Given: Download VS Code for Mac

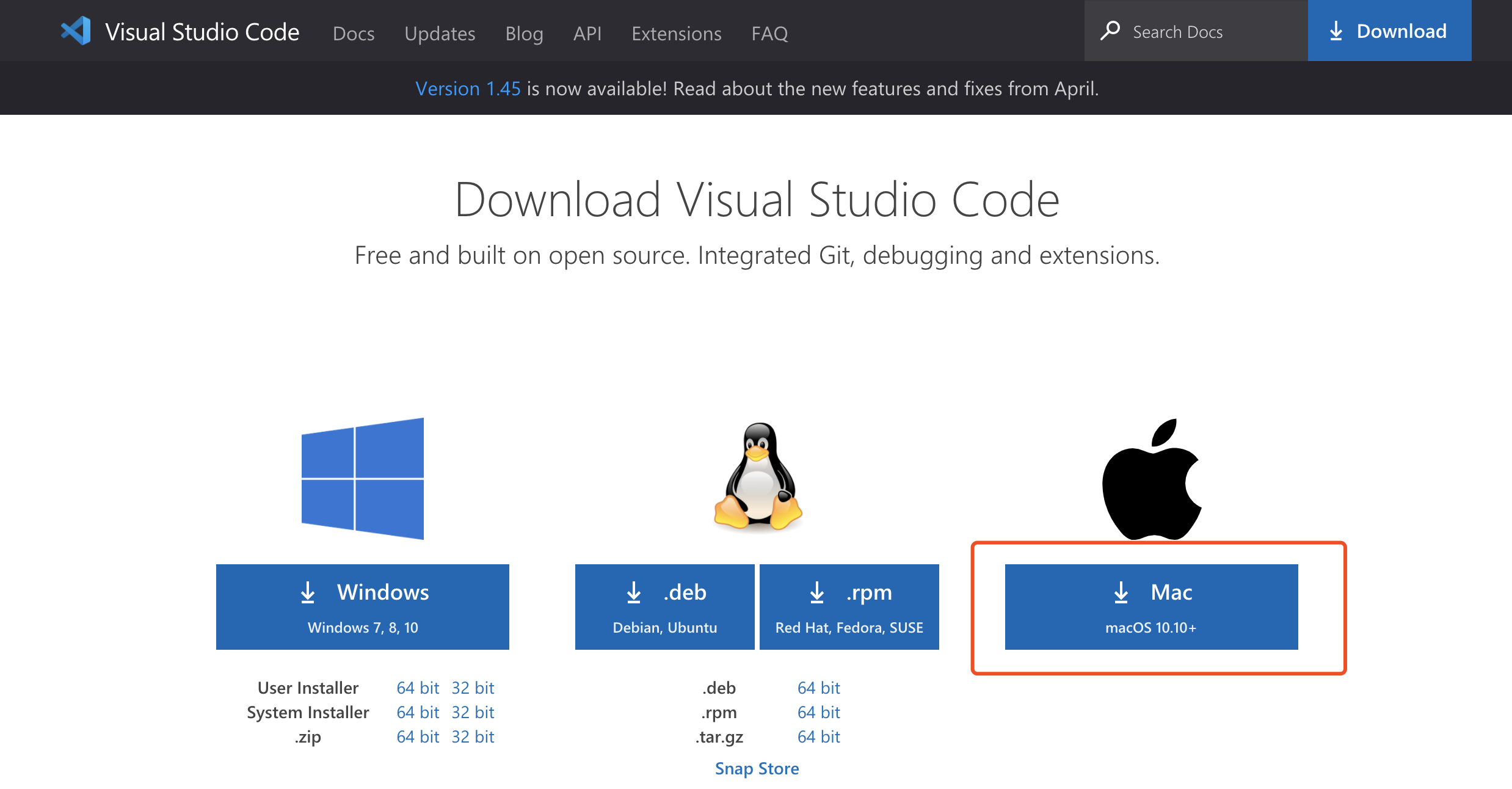Looking at the screenshot, I should point(1152,606).
